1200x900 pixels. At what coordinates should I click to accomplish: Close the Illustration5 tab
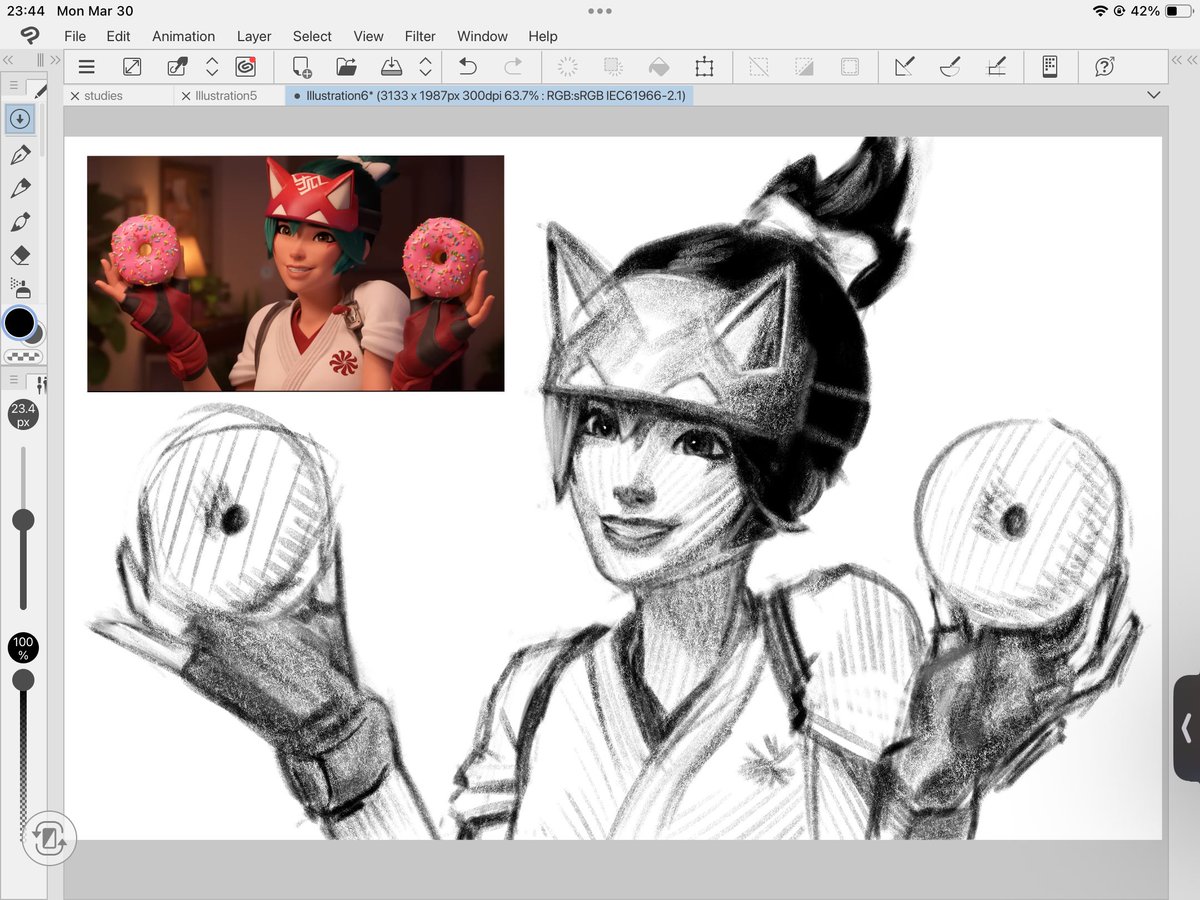[x=185, y=96]
